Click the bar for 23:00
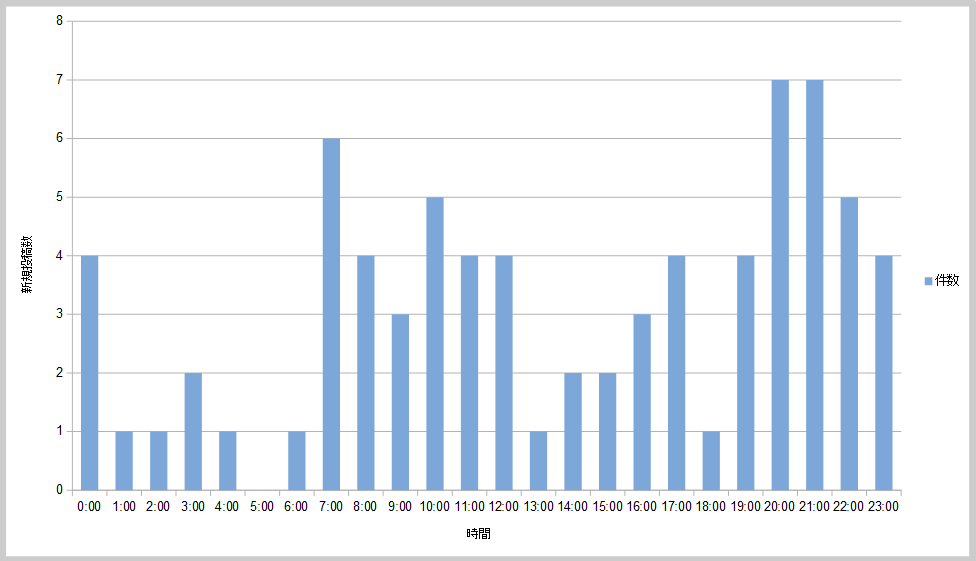 click(884, 373)
